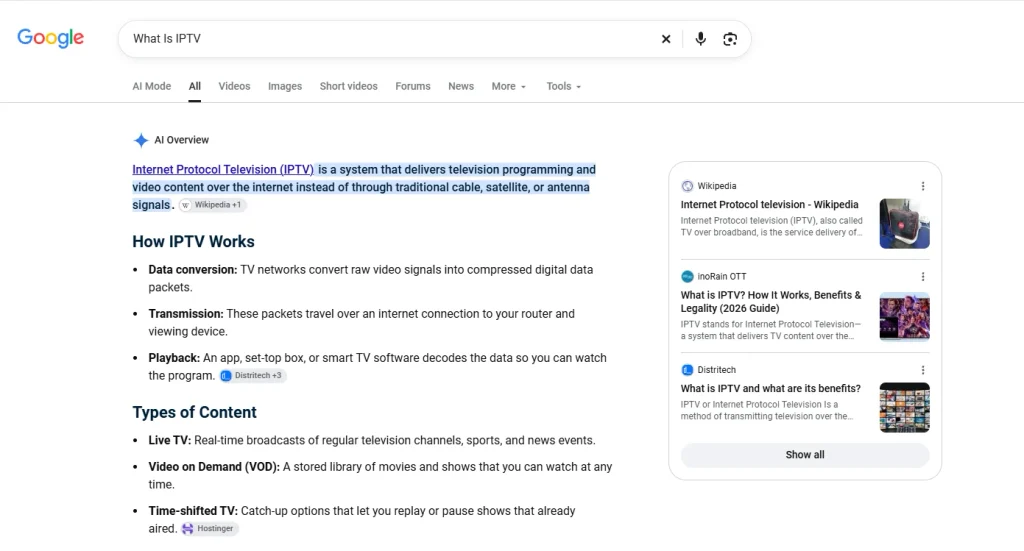Click the Wikipedia source name label
The height and width of the screenshot is (551, 1024).
coord(716,186)
